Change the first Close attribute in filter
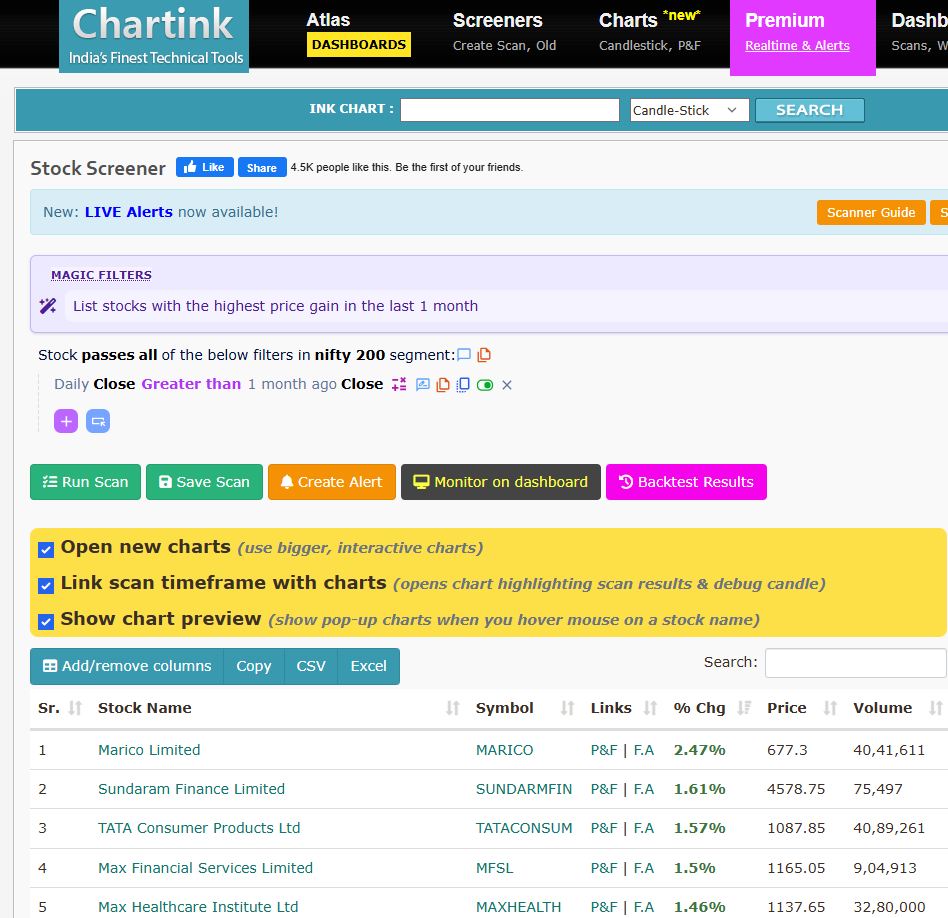This screenshot has width=948, height=918. point(114,384)
